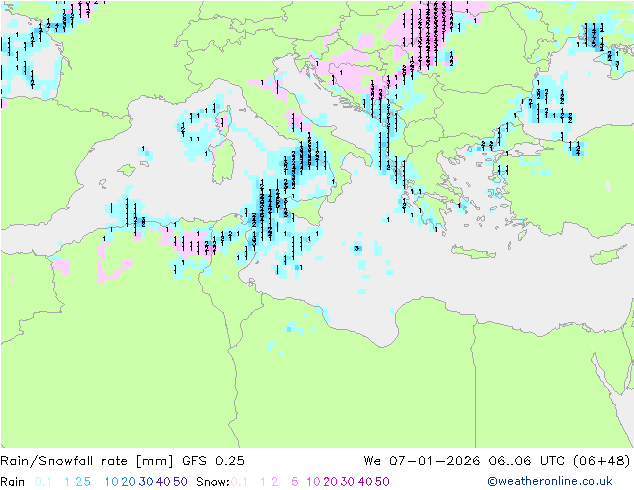Select the Snow legend 20 value
Image resolution: width=634 pixels, height=490 pixels.
coord(330,482)
